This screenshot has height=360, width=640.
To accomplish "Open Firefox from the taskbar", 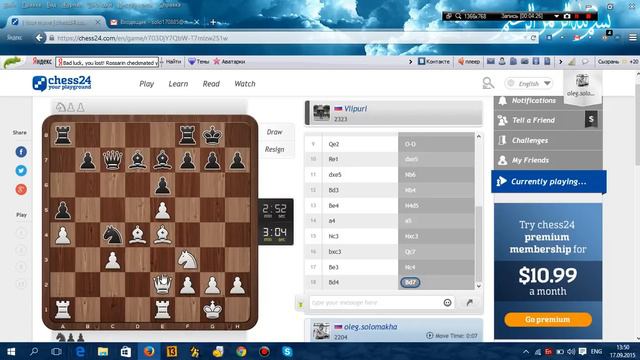I will (x=149, y=351).
